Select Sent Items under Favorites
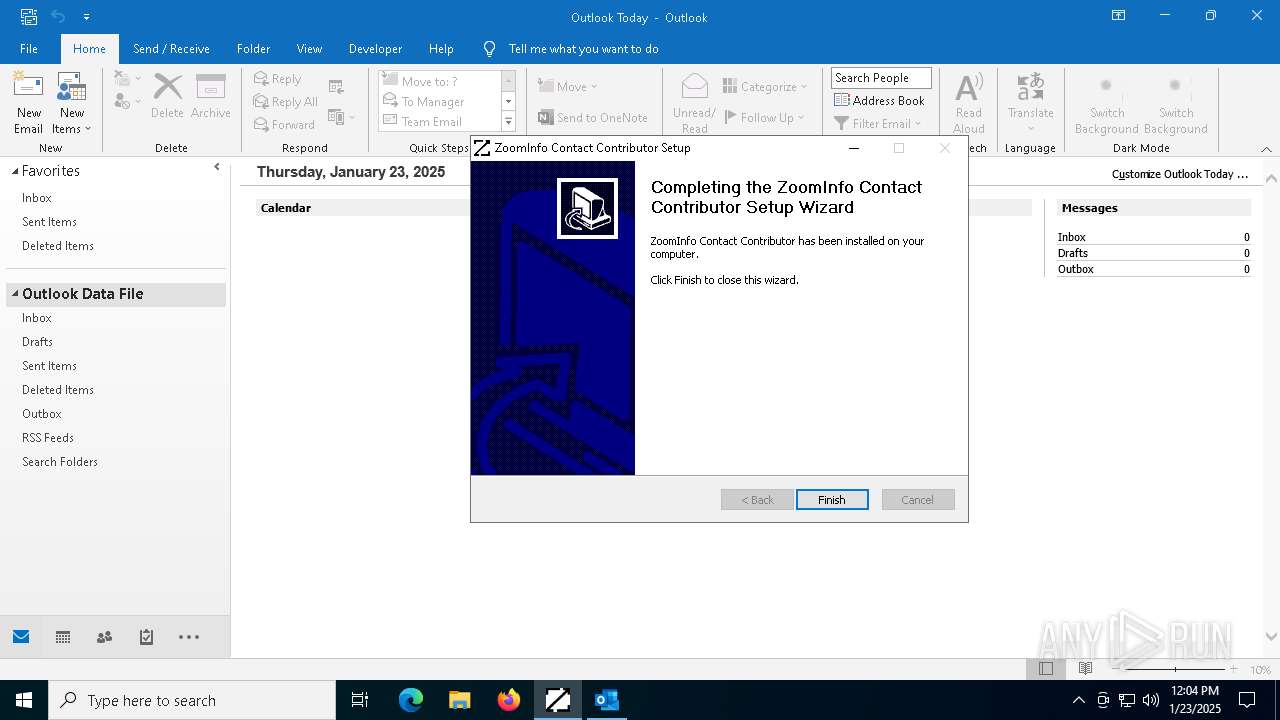The image size is (1280, 720). [x=49, y=222]
